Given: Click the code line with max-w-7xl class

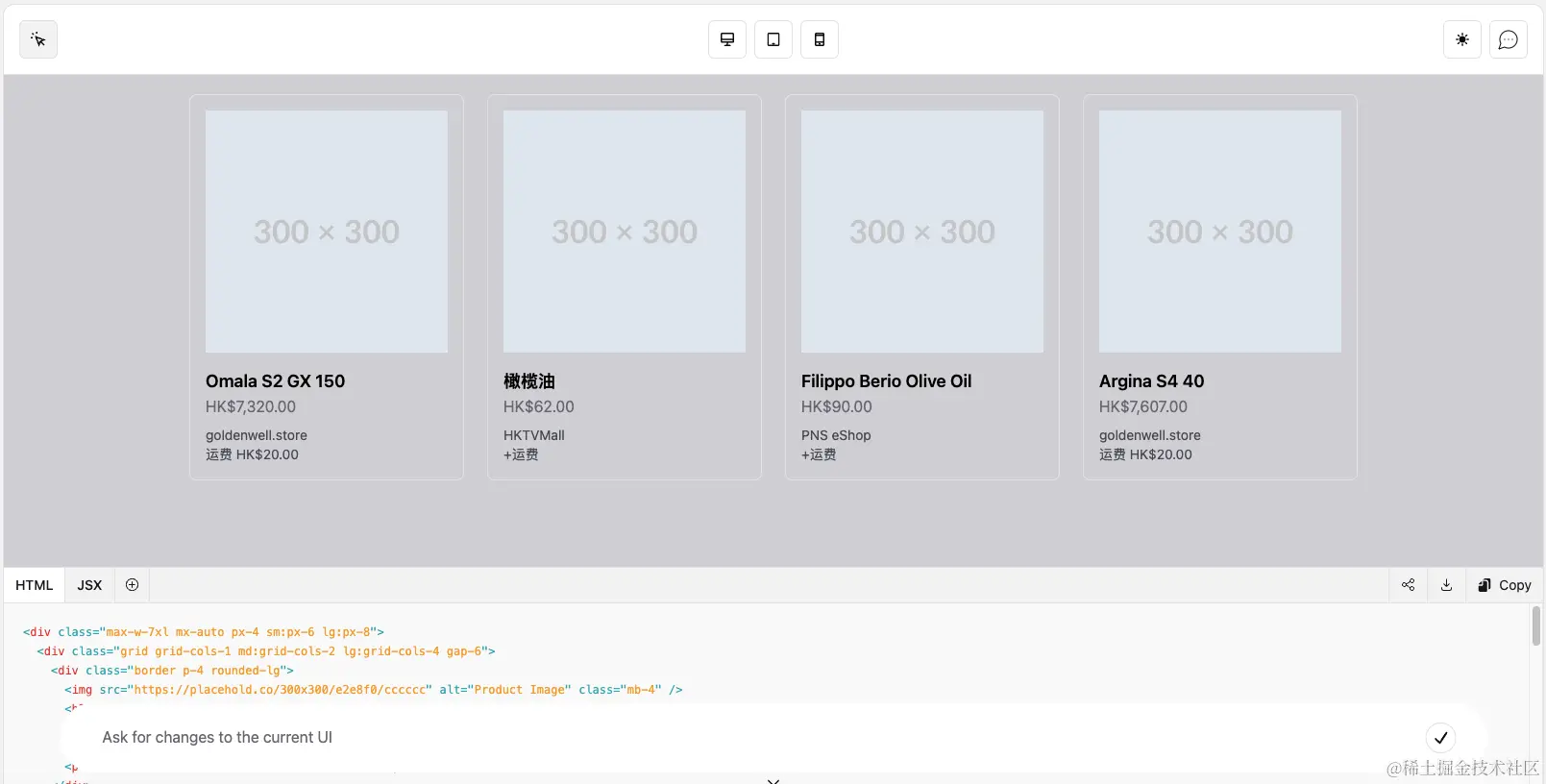Looking at the screenshot, I should pyautogui.click(x=204, y=632).
